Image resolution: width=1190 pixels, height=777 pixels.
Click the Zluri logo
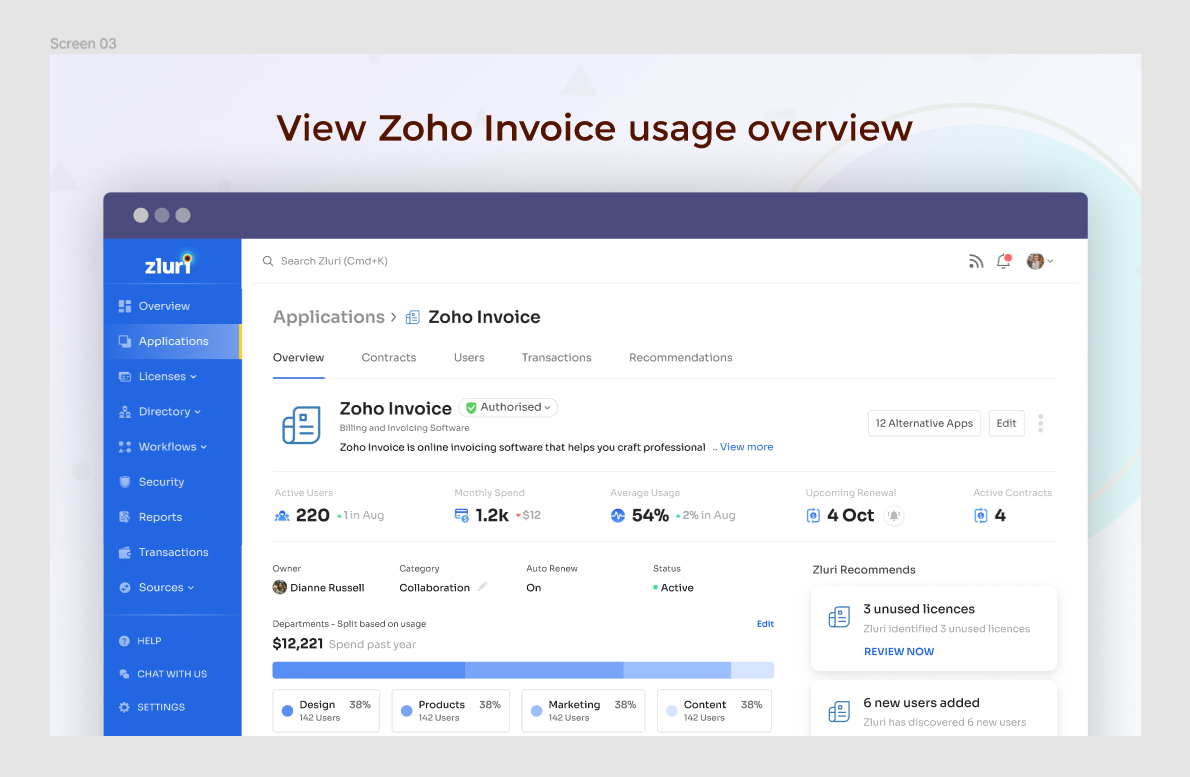171,263
